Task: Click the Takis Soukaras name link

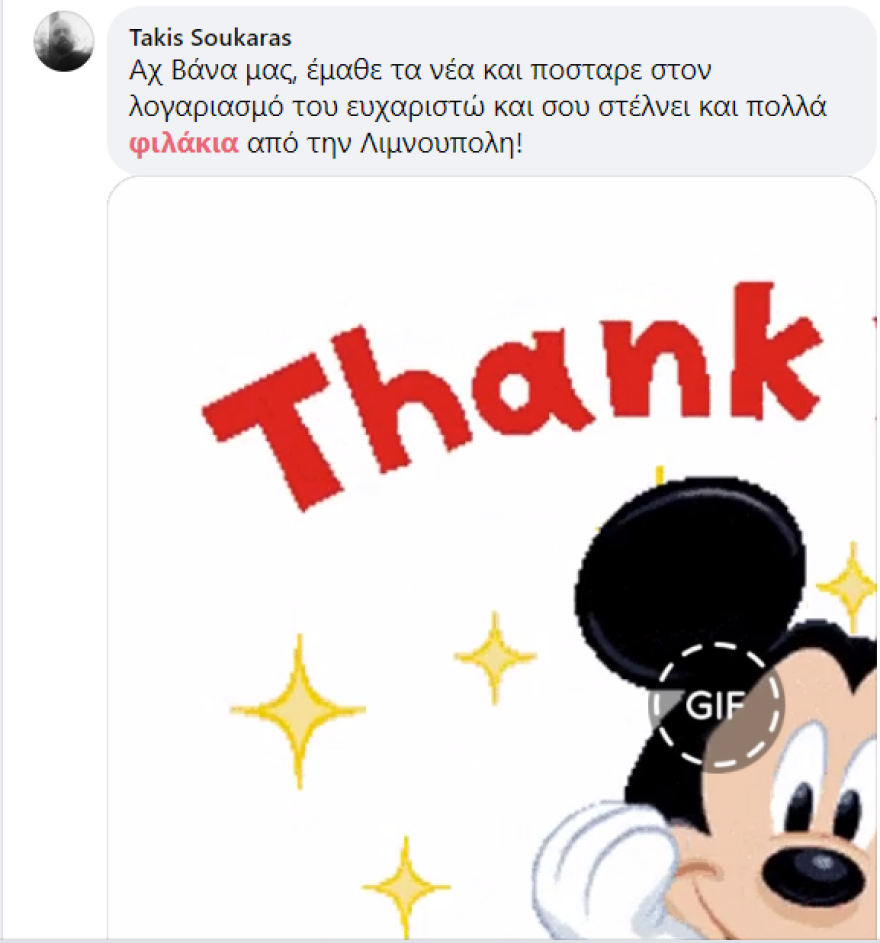Action: click(x=210, y=38)
